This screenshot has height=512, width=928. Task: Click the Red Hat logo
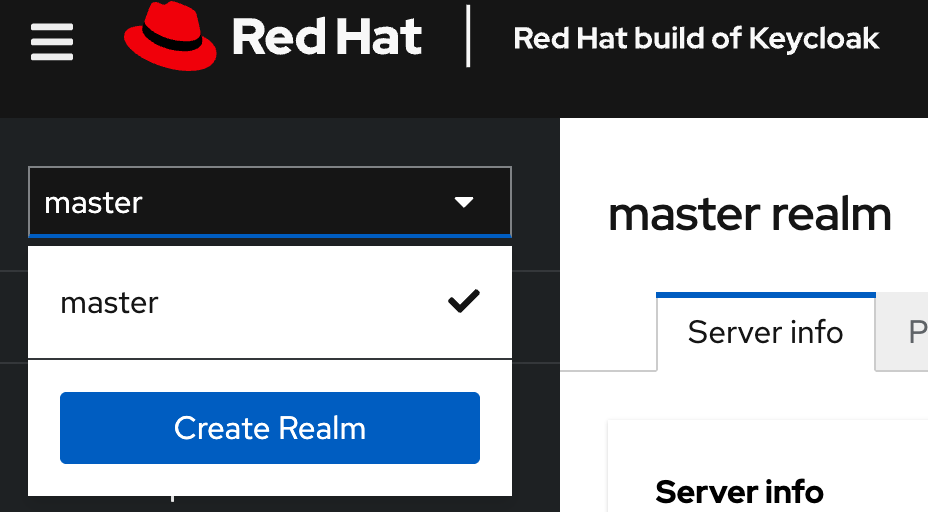click(273, 37)
